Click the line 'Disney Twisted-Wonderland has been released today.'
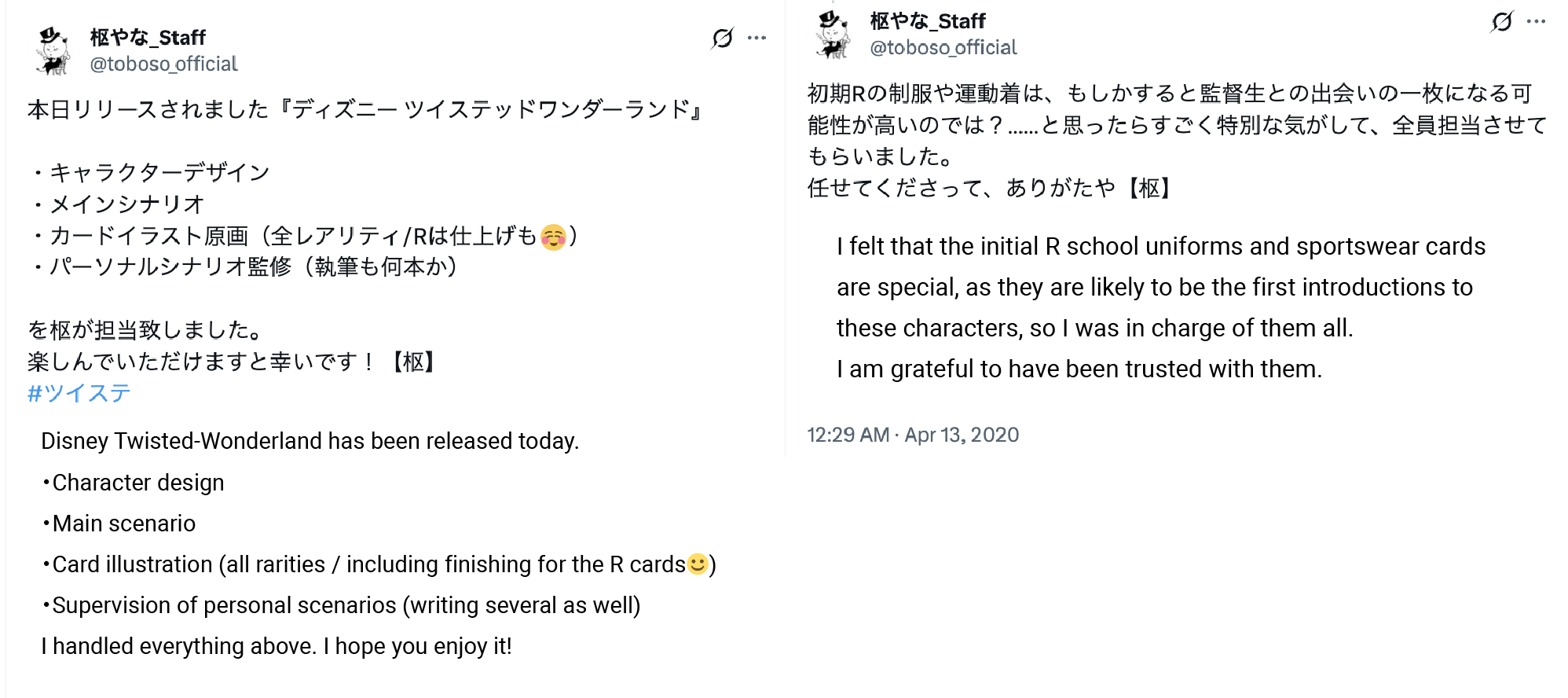This screenshot has width=1568, height=698. [310, 441]
